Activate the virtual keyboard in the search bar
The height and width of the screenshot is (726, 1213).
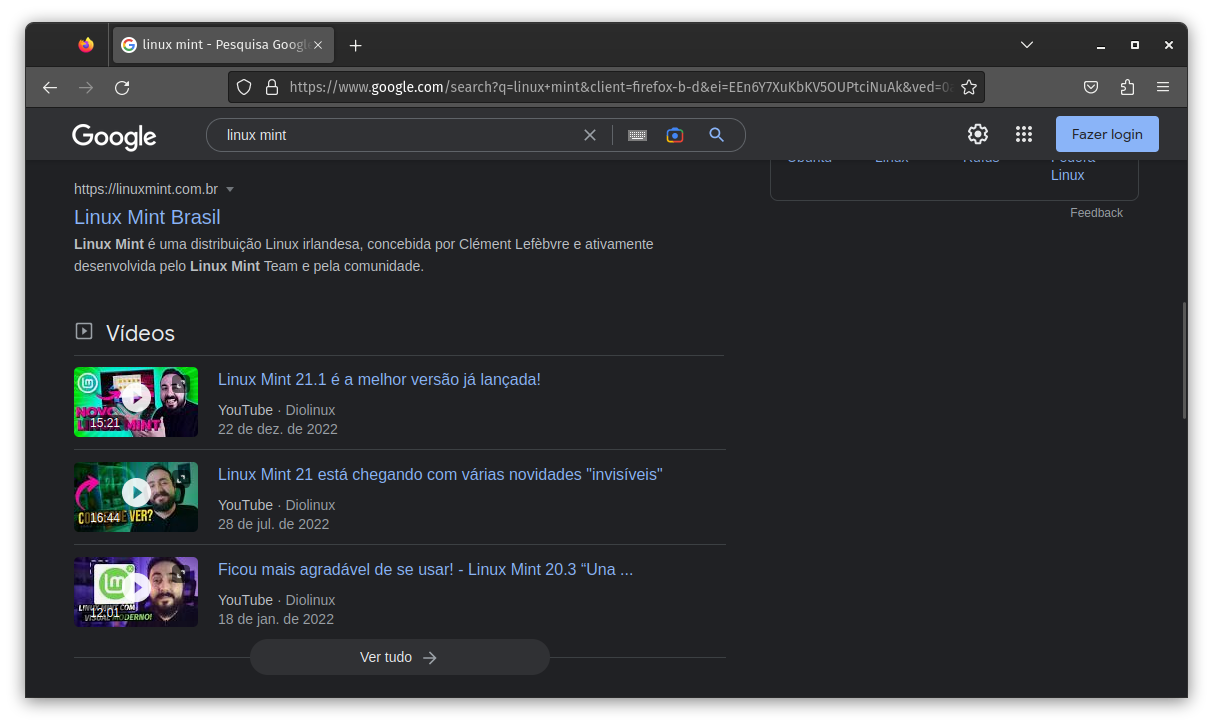[x=637, y=134]
